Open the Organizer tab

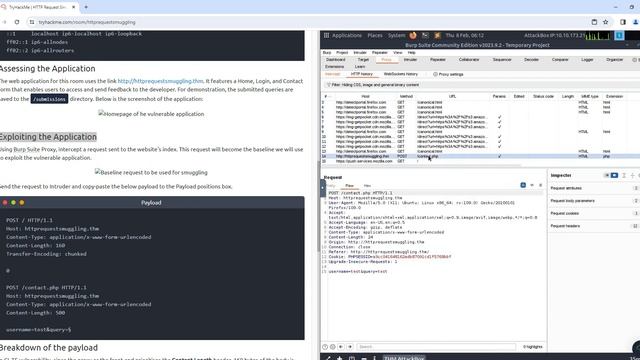614,60
